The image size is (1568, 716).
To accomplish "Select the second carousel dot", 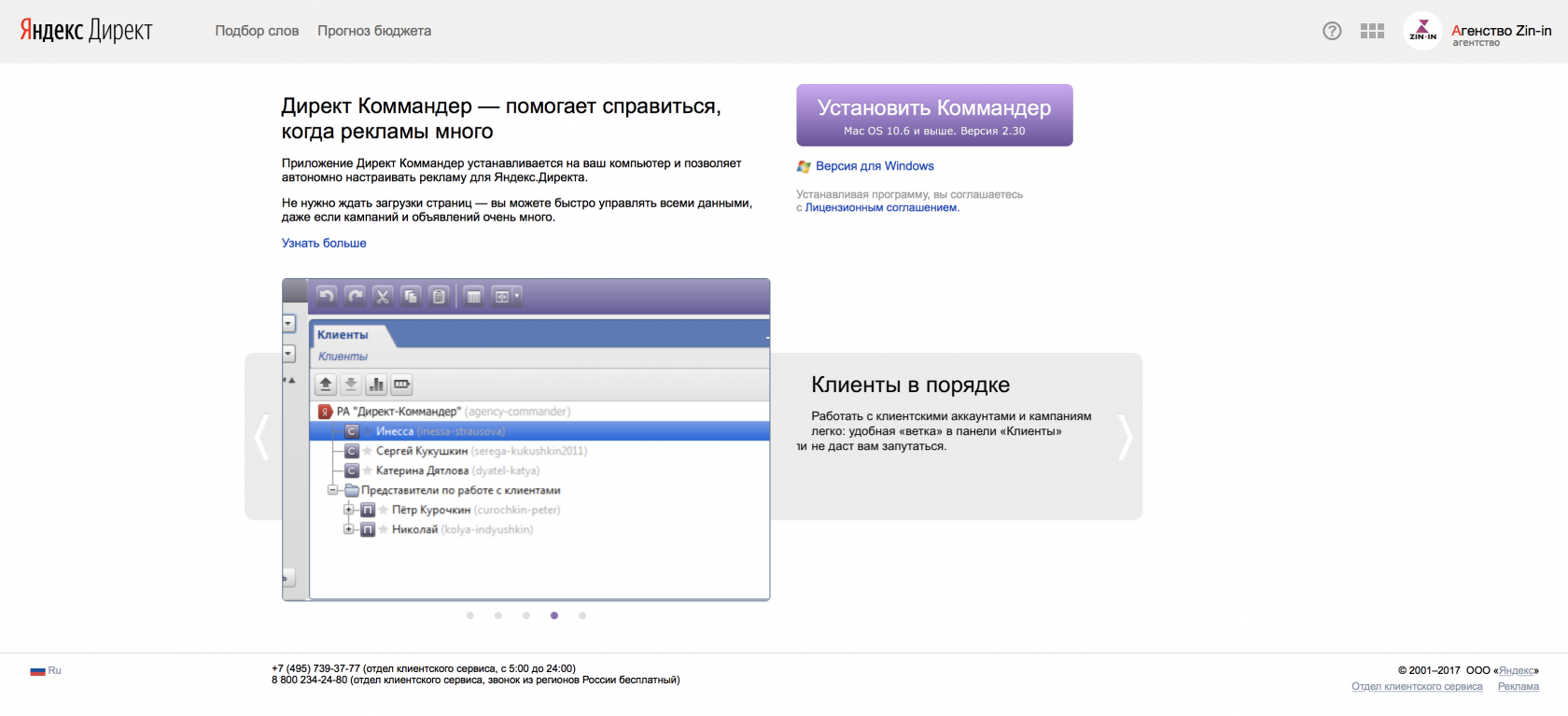I will coord(498,615).
